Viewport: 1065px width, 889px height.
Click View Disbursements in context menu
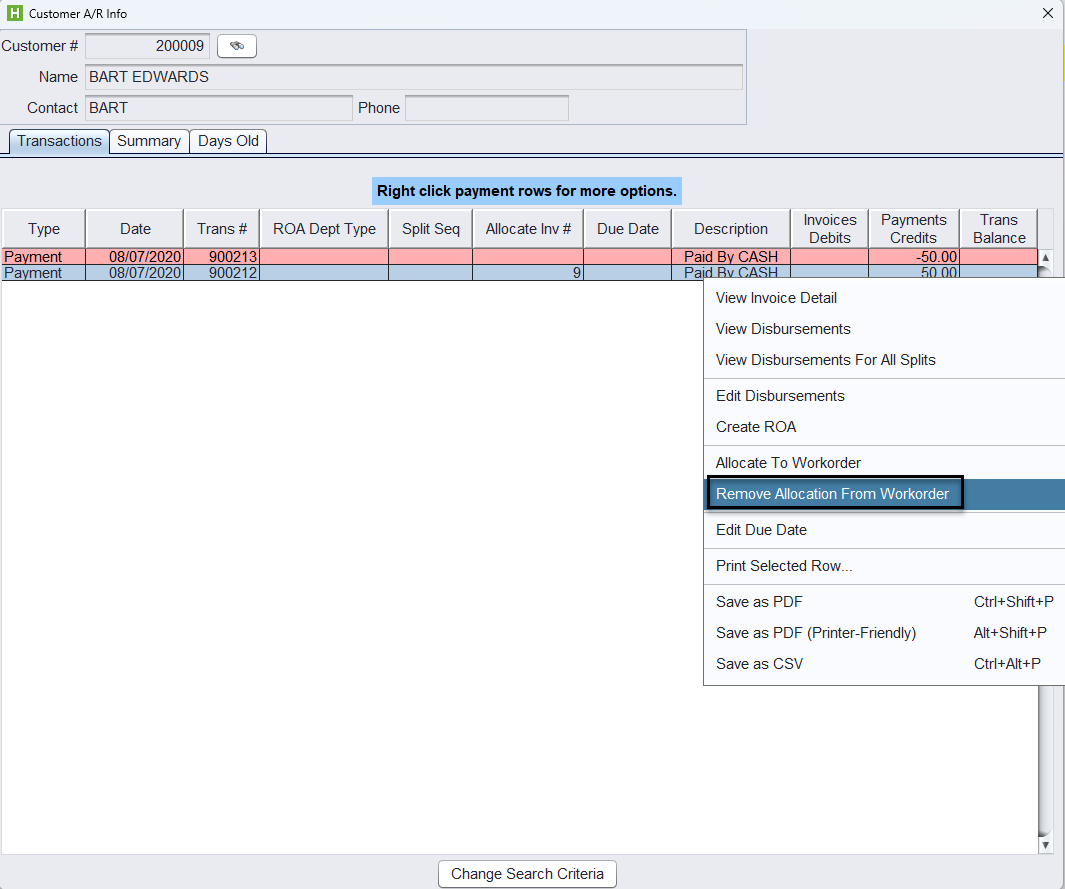[783, 329]
